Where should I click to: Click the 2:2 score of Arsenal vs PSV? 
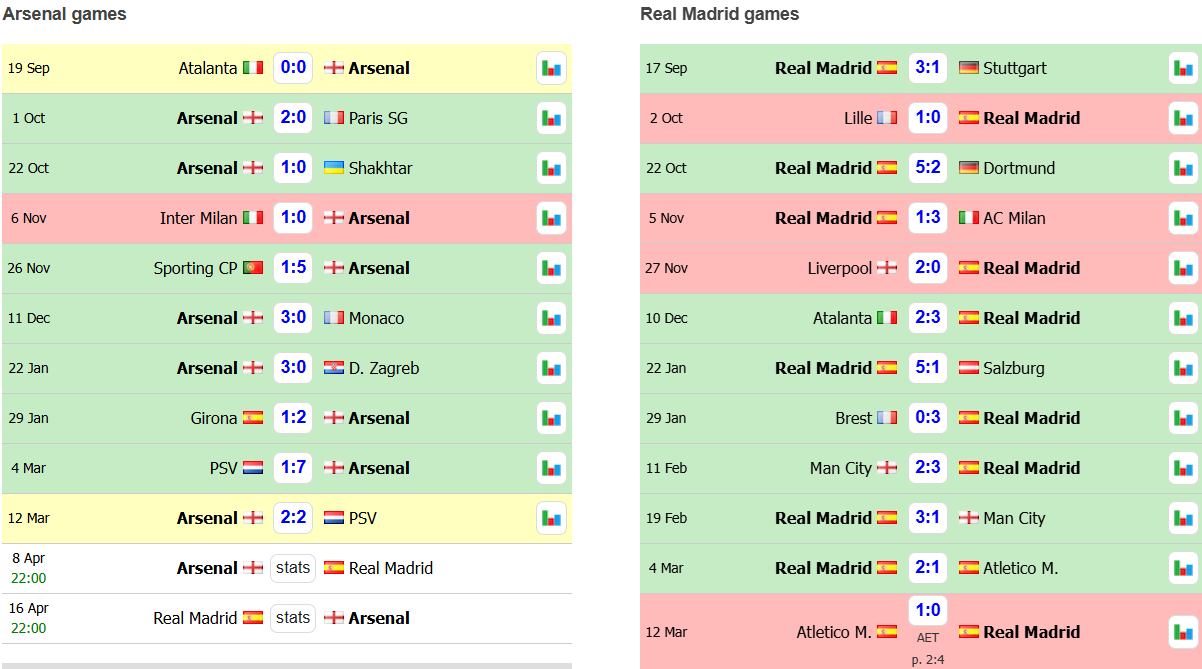tap(293, 518)
